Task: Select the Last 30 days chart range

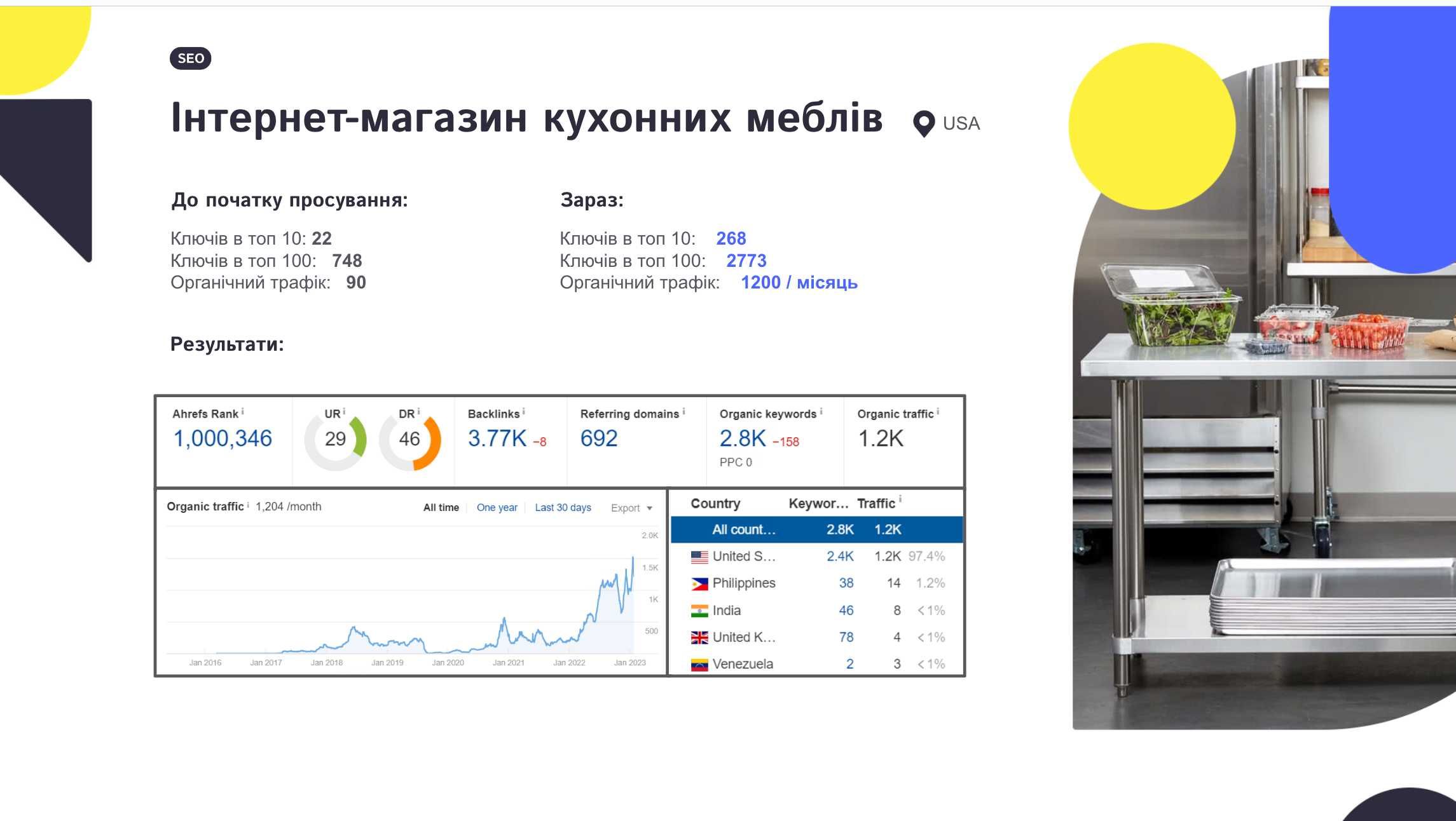Action: click(x=563, y=508)
